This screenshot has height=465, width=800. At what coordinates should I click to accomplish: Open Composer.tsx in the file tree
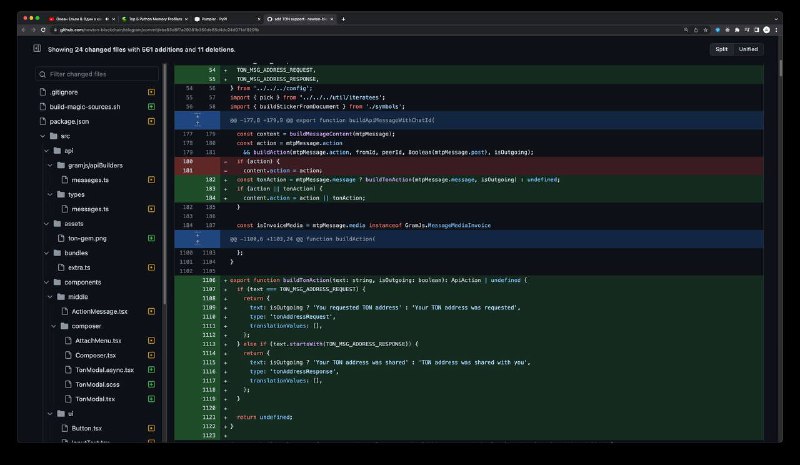click(x=95, y=355)
